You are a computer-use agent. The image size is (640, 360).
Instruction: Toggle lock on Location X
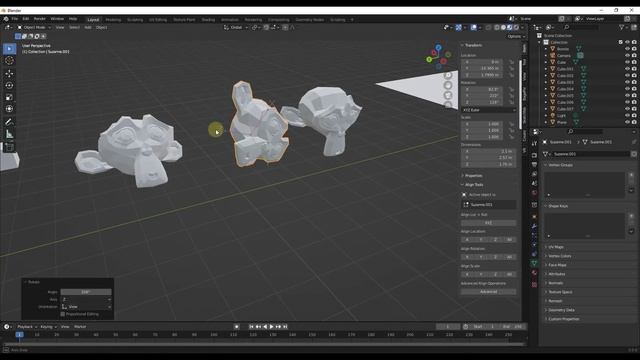[x=511, y=62]
